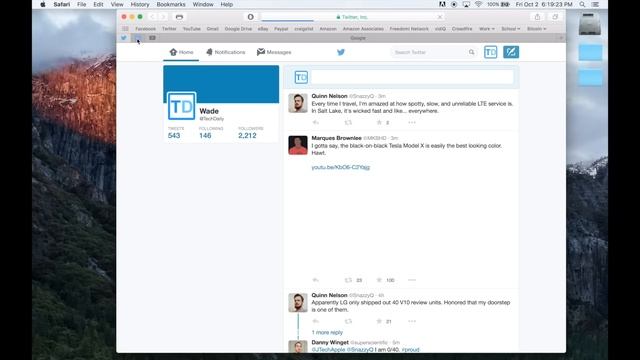Viewport: 640px width, 360px height.
Task: Click the Adobe icon in the menu bar
Action: (442, 4)
